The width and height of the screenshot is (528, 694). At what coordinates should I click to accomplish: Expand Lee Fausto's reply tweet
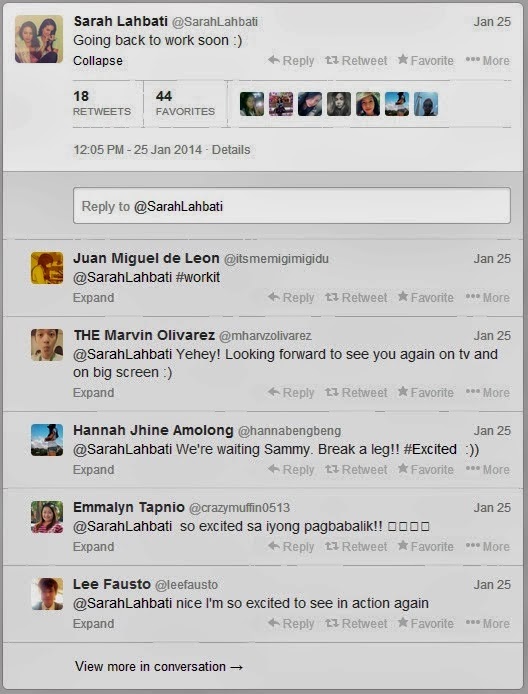pyautogui.click(x=93, y=624)
